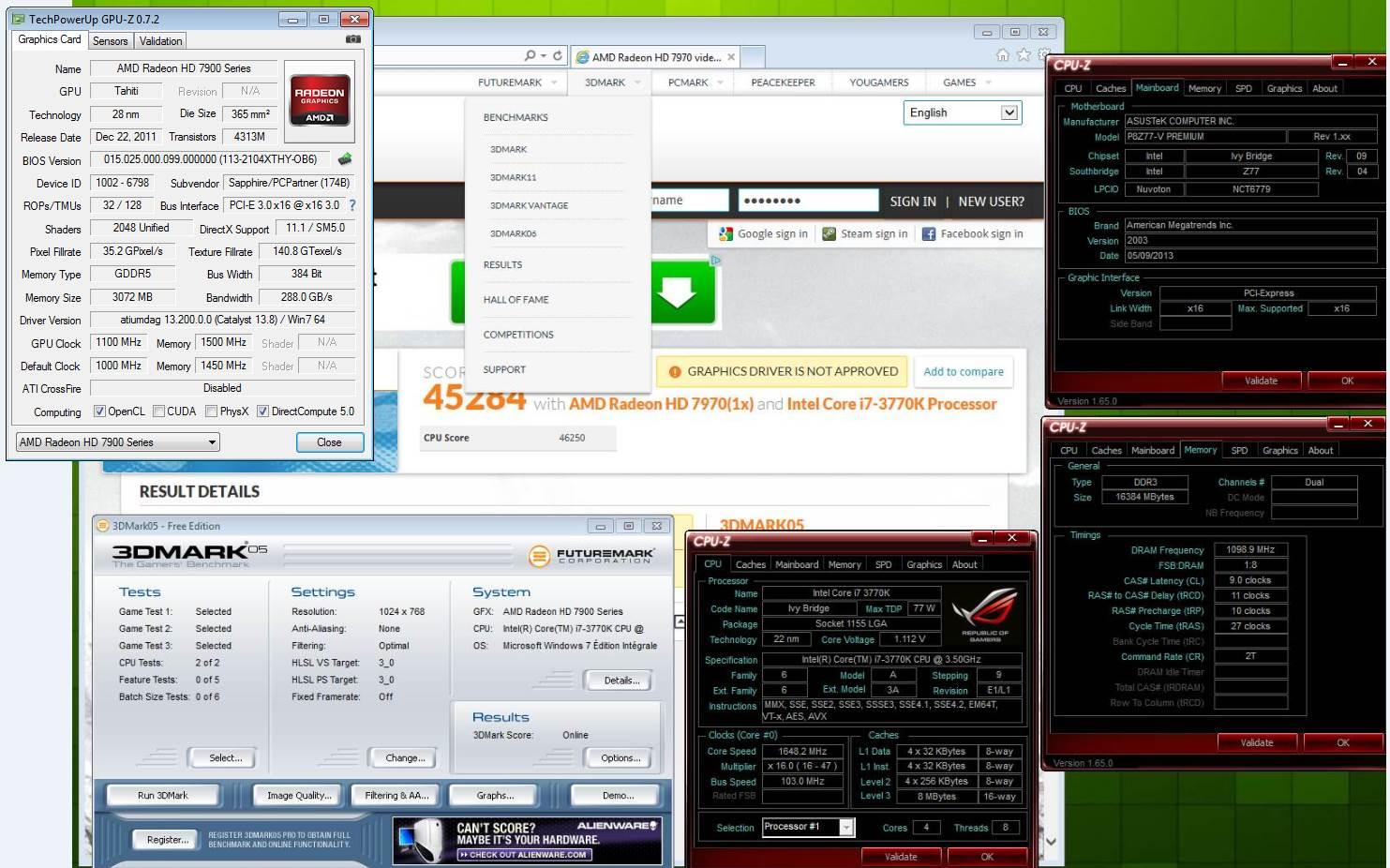Click the Futuremark Corporation logo in 3DMark05
Viewport: 1390px width, 868px height.
point(591,556)
